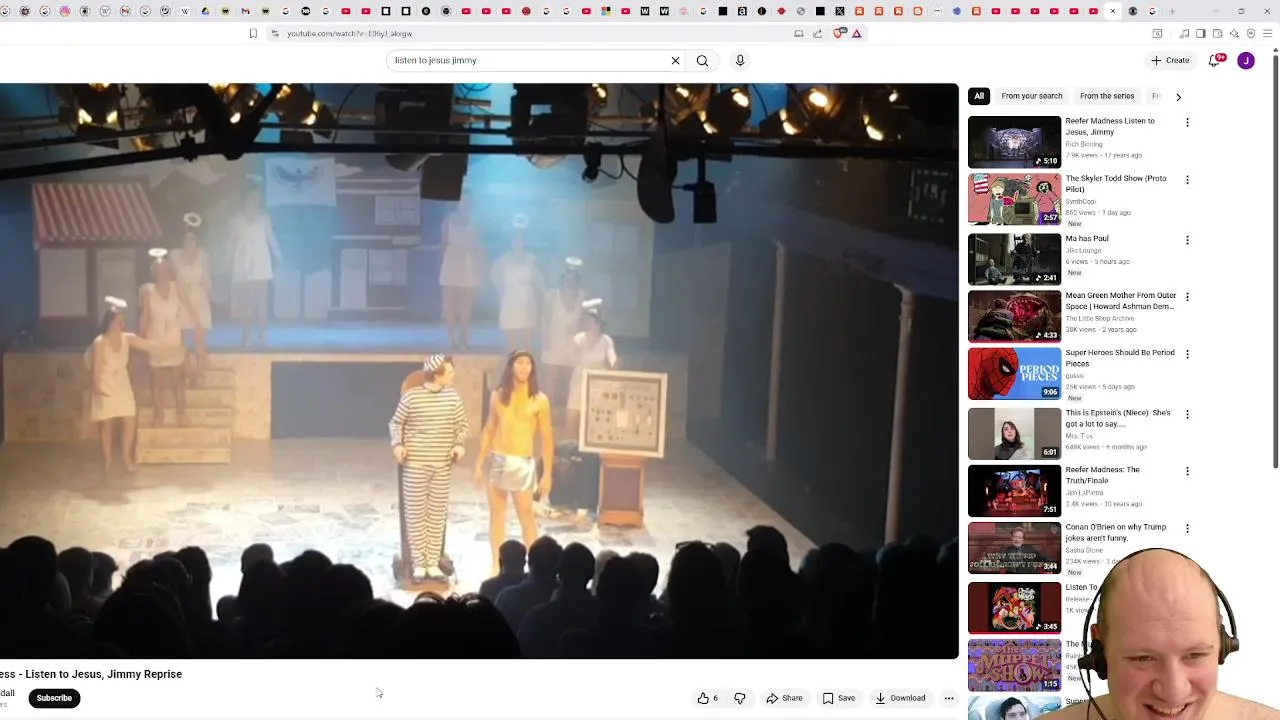Open the purple J account avatar
This screenshot has height=720, width=1280.
(1246, 61)
